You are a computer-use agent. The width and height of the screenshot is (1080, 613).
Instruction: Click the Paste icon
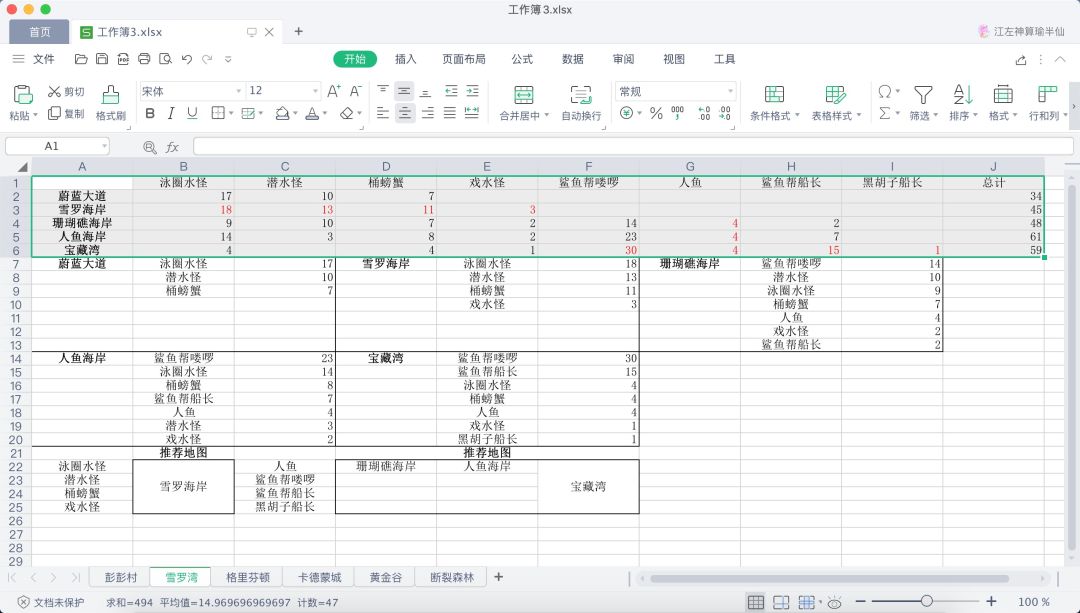pyautogui.click(x=22, y=94)
